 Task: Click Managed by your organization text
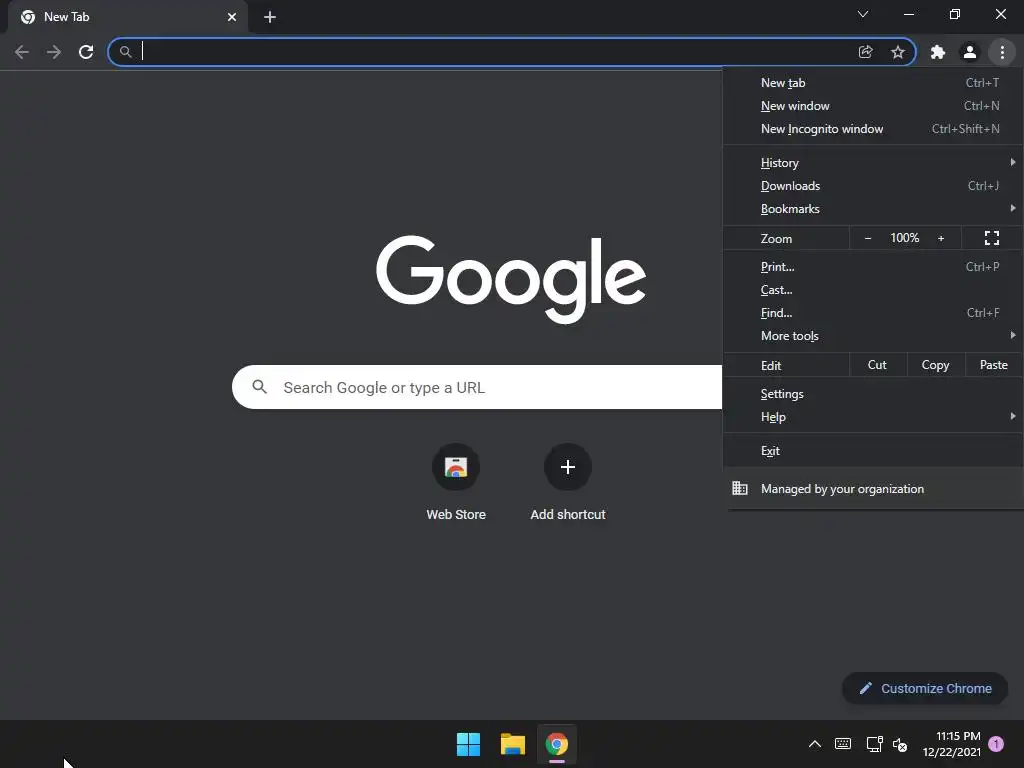tap(842, 489)
